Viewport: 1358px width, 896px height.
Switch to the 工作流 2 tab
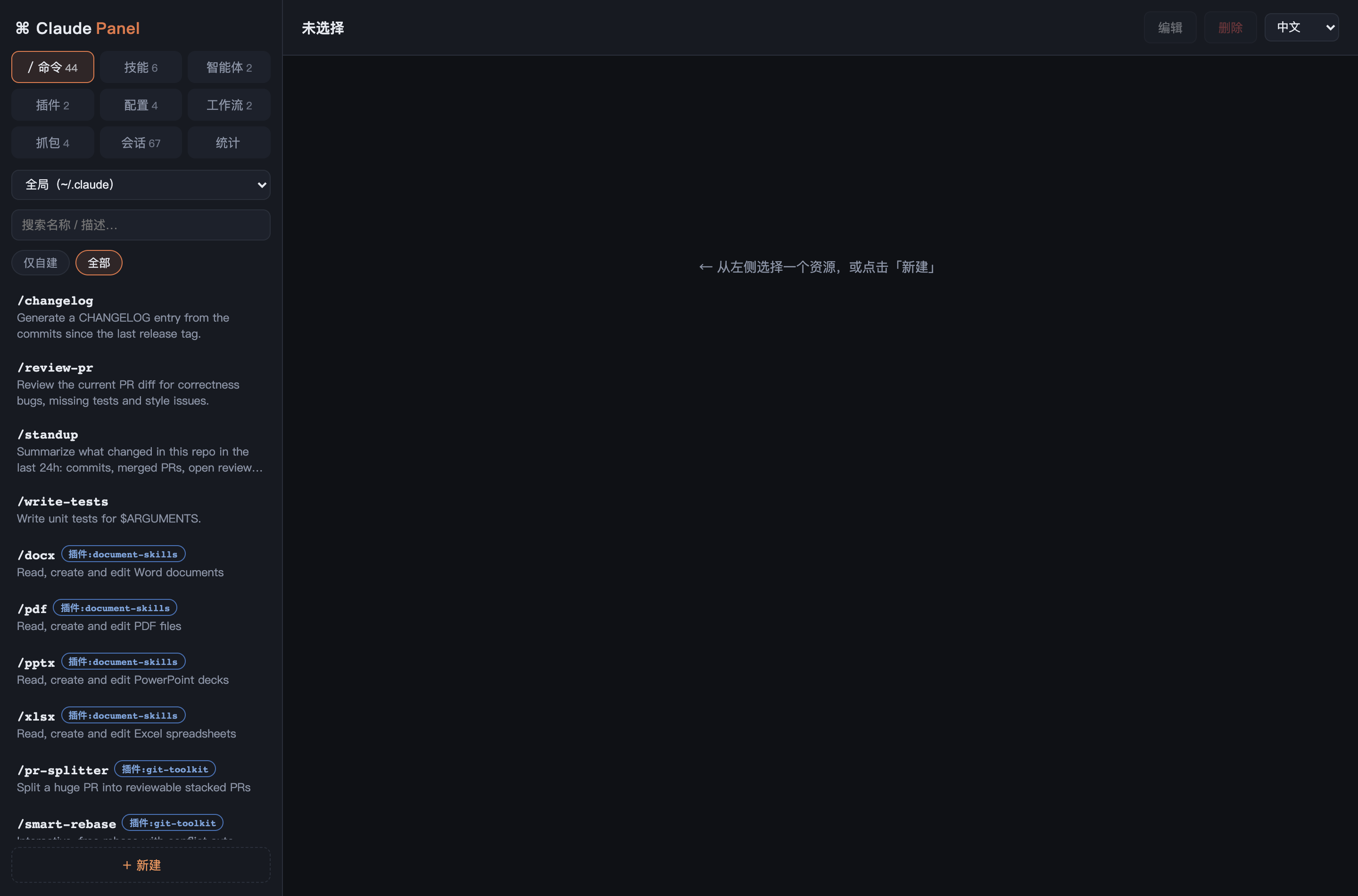[x=229, y=105]
